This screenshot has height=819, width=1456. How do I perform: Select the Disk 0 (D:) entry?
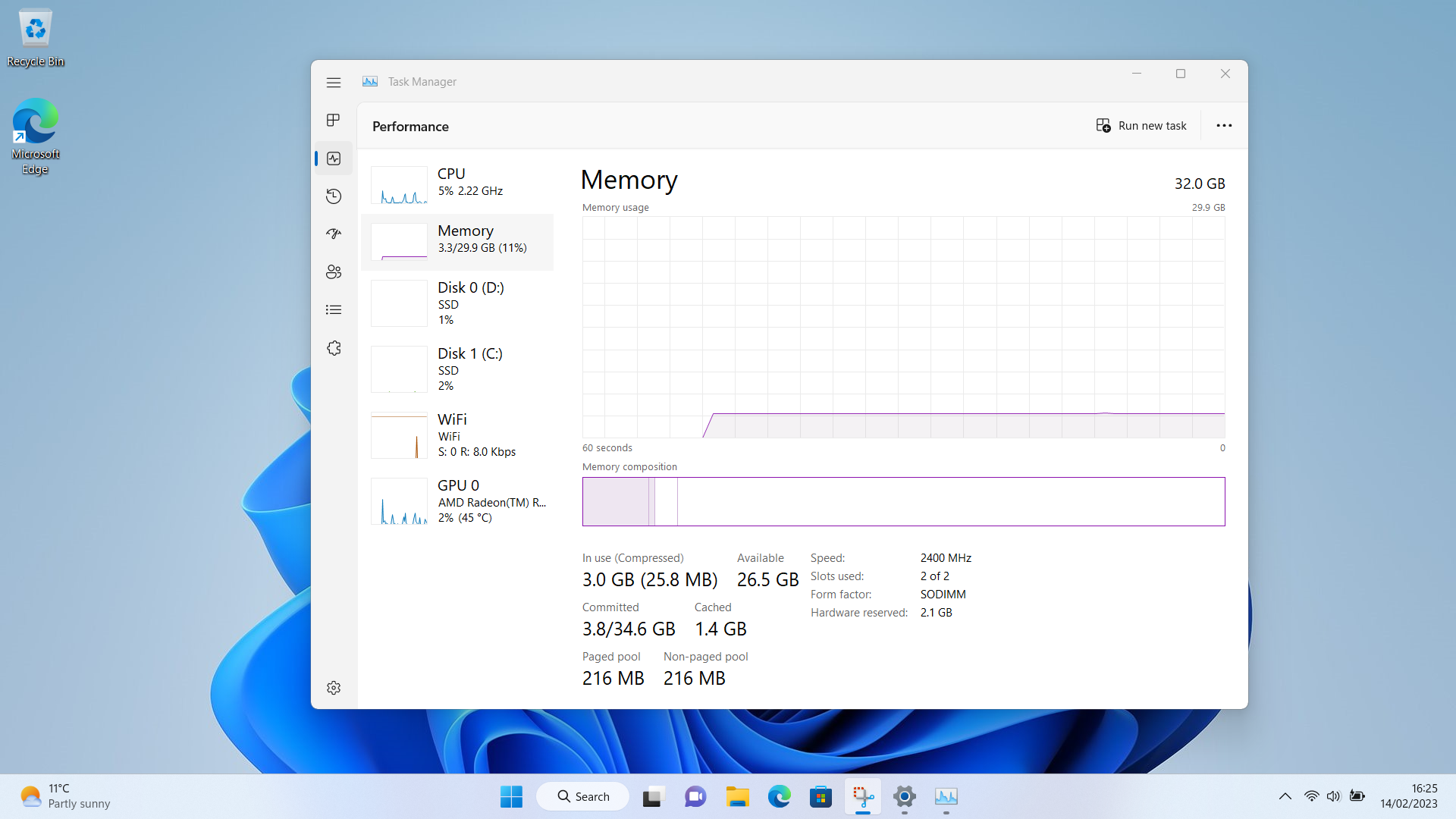(457, 303)
